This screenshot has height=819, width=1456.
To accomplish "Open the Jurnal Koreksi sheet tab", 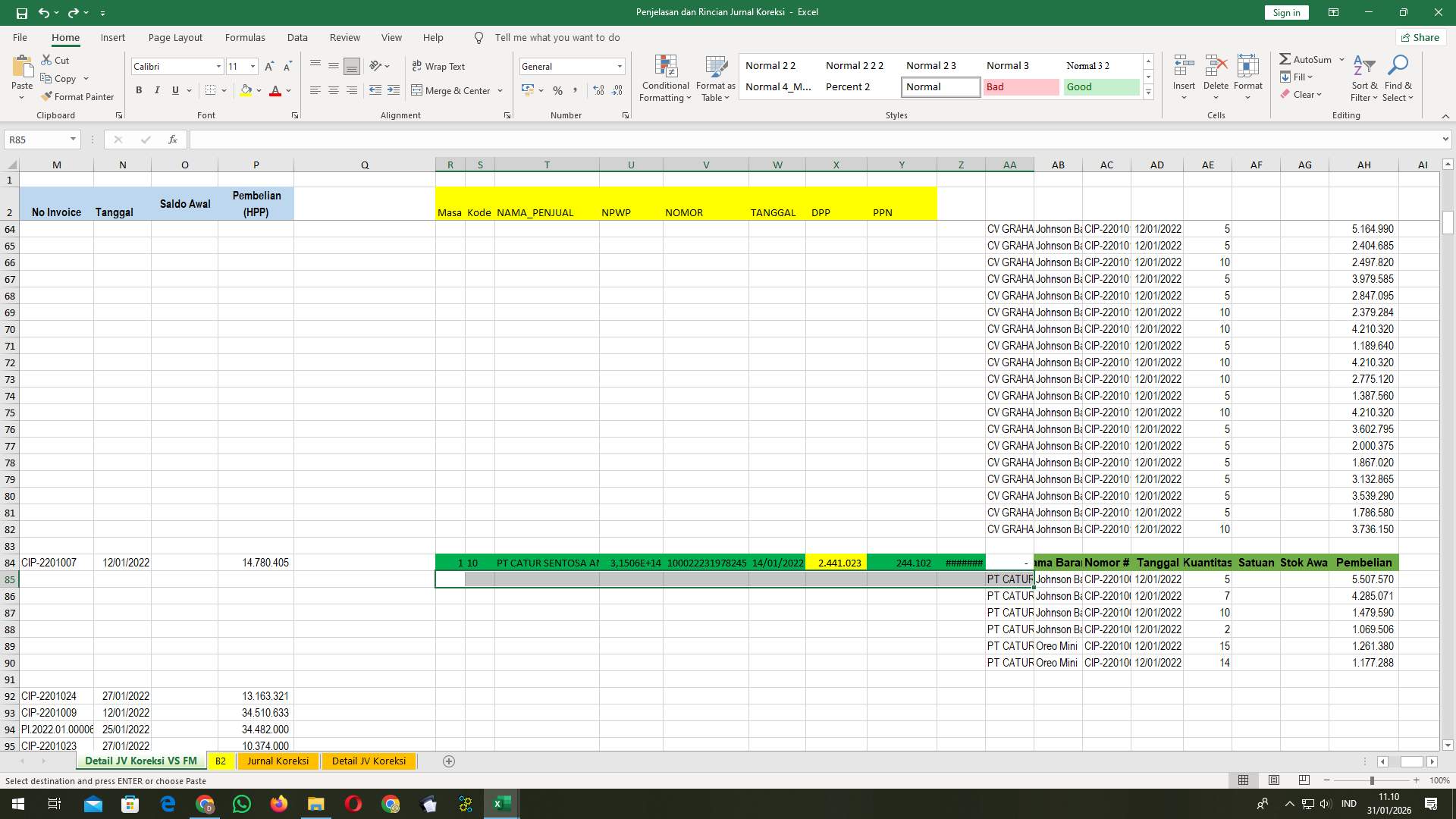I will pos(278,761).
